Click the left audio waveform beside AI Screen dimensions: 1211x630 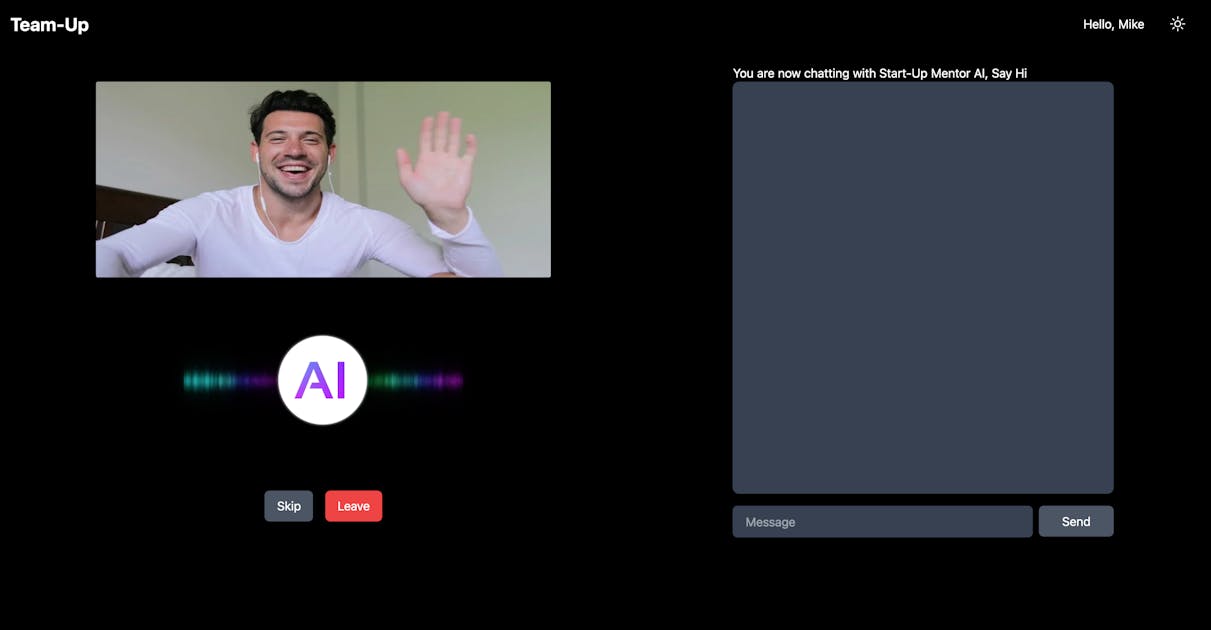click(228, 380)
